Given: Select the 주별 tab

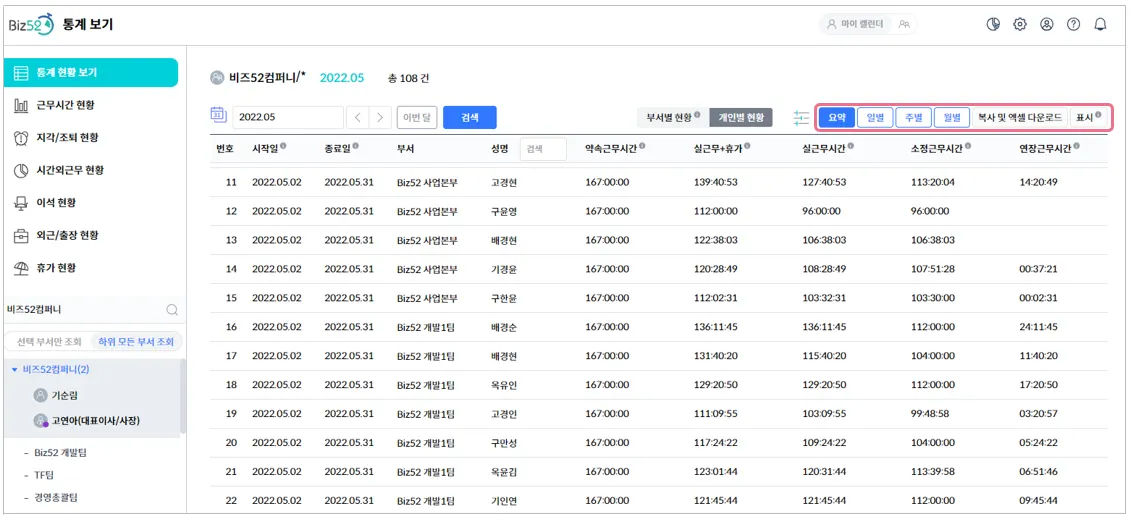Looking at the screenshot, I should pyautogui.click(x=914, y=117).
